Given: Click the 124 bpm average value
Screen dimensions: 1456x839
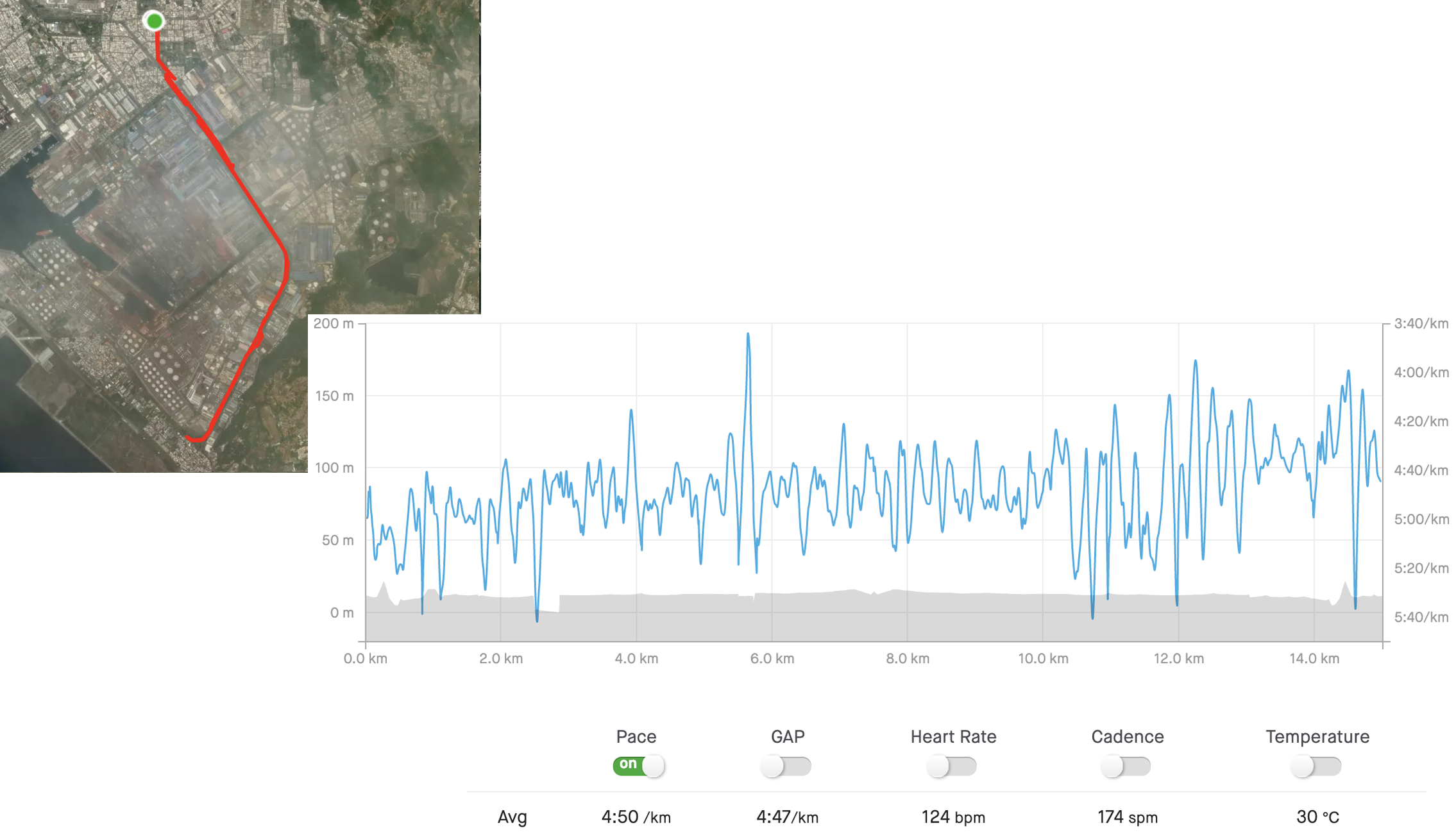Looking at the screenshot, I should click(953, 817).
